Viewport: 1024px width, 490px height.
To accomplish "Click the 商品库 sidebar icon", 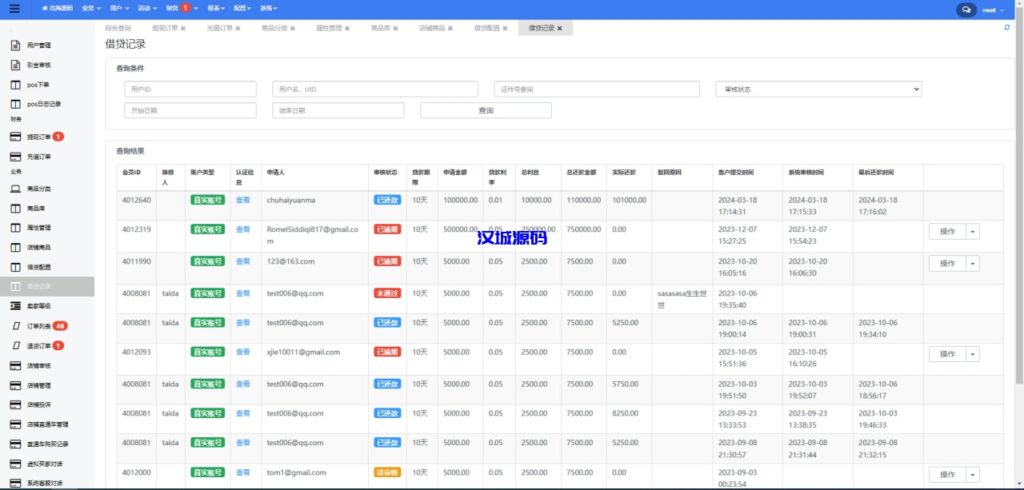I will click(16, 208).
